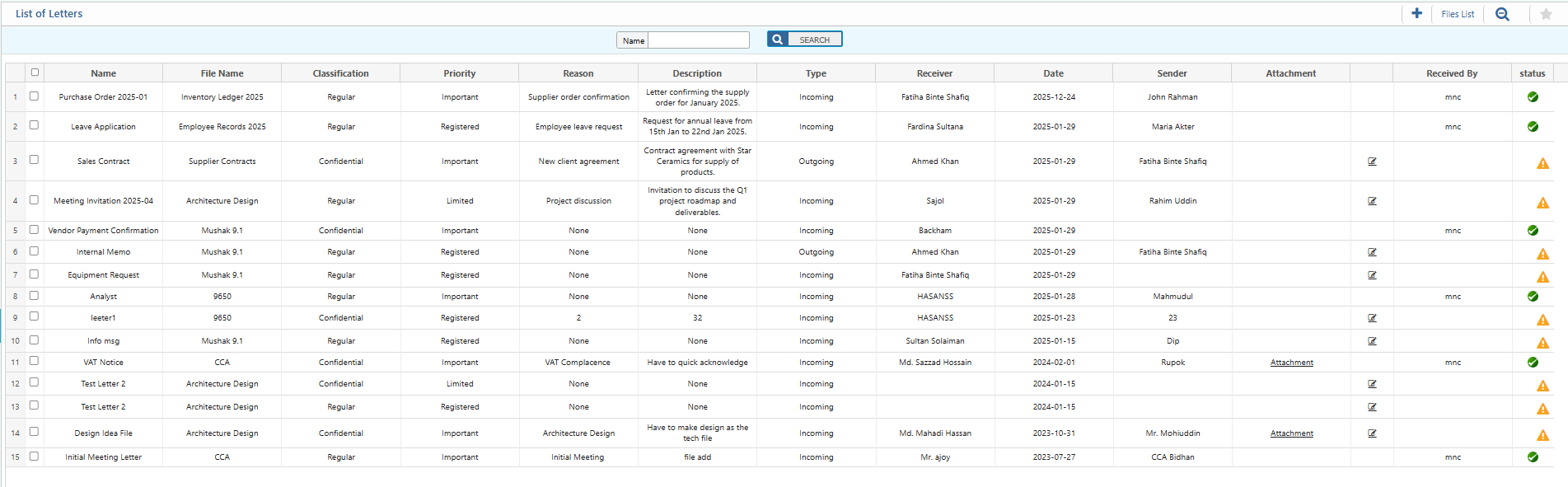Sort by the Date column header
This screenshot has height=487, width=1568.
pos(1053,73)
